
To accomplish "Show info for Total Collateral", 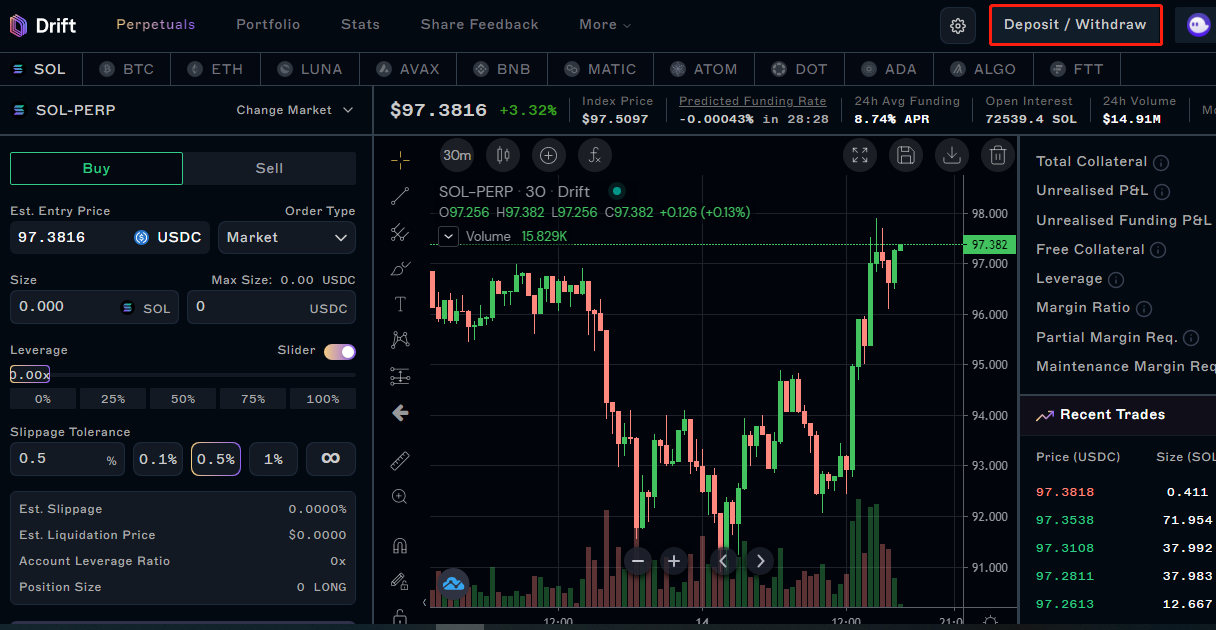I will 1161,162.
